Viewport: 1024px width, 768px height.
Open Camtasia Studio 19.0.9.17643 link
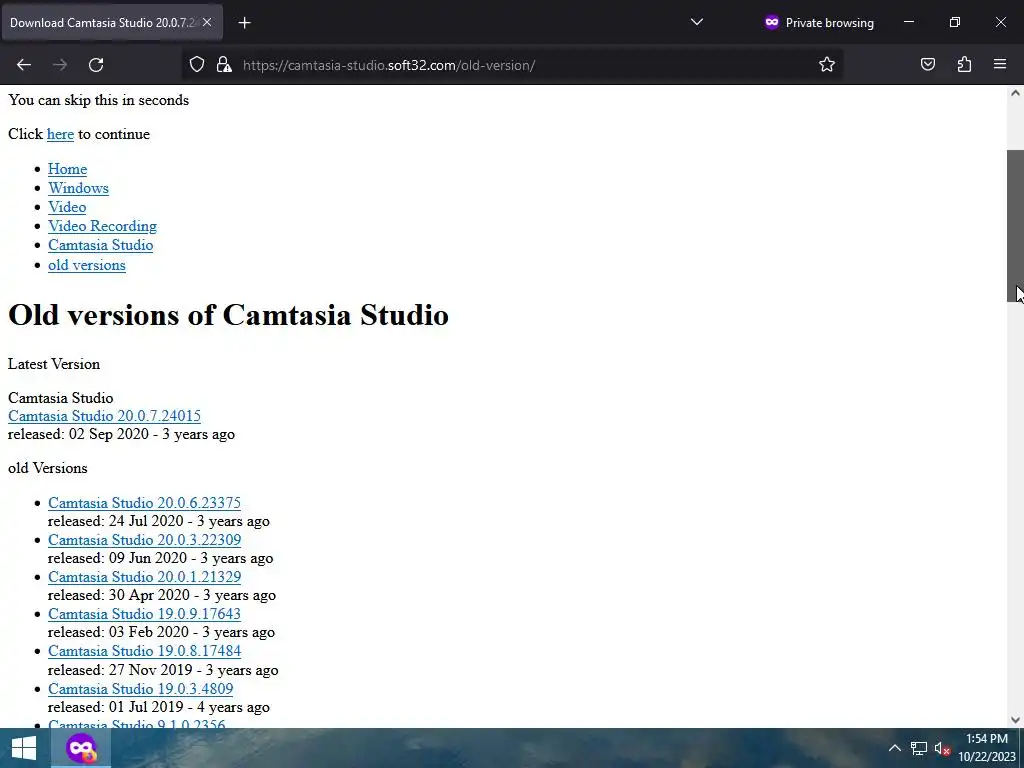coord(144,615)
